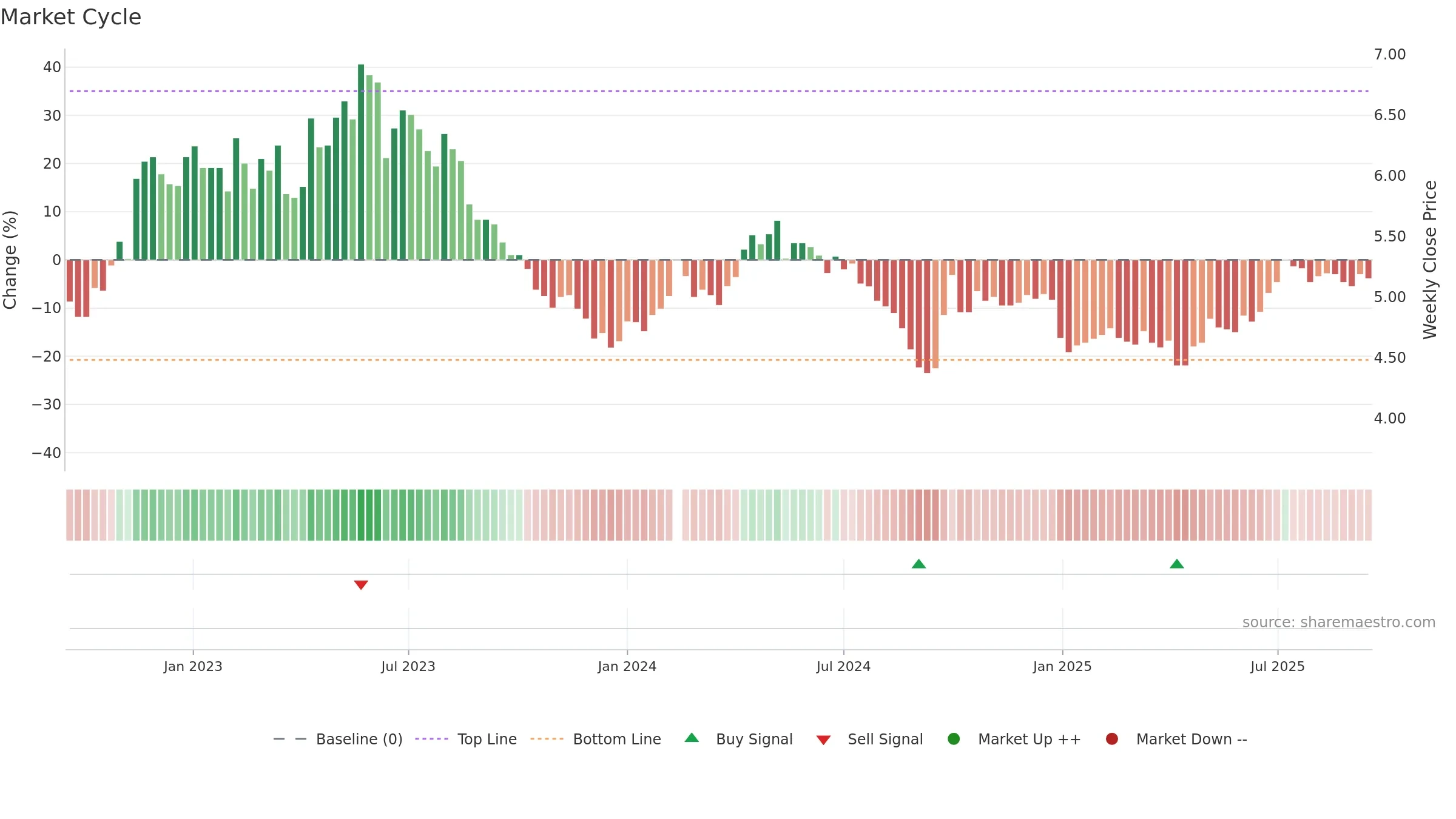Click the 6.50 price axis label

tap(1390, 115)
